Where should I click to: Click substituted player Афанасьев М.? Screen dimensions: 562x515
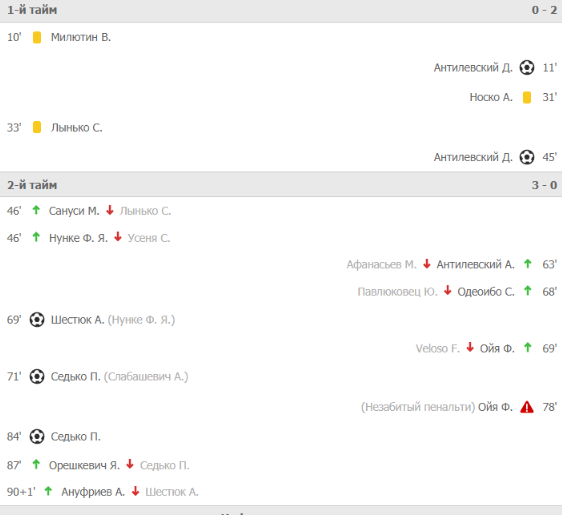coord(381,264)
